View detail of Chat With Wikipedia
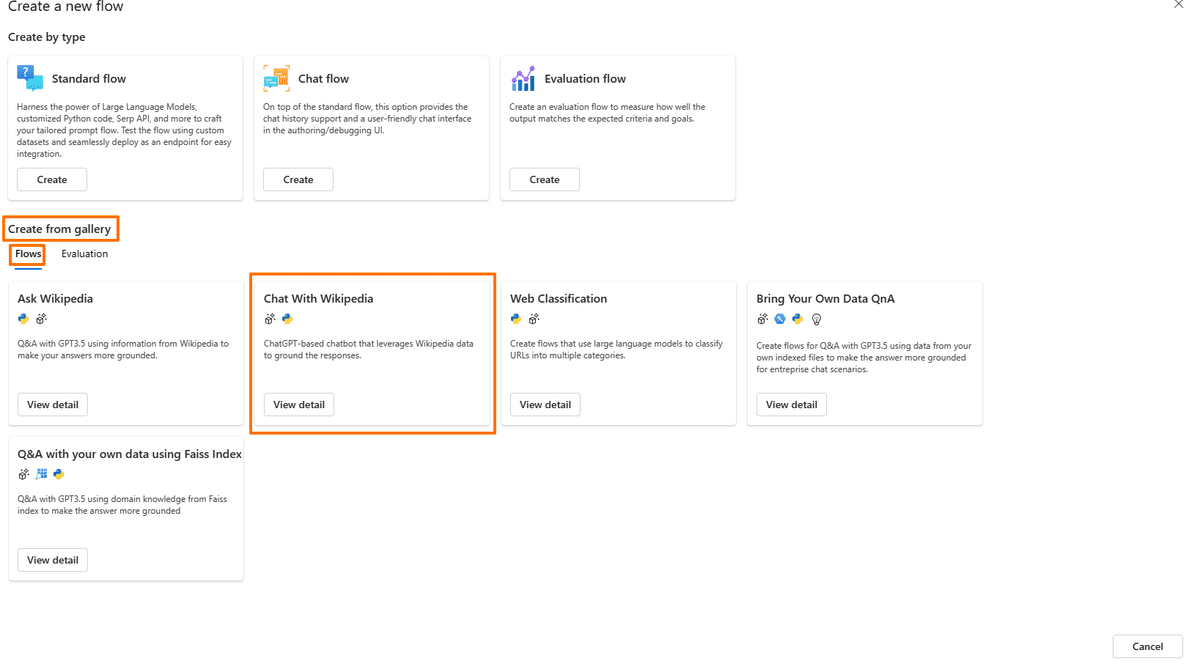The width and height of the screenshot is (1200, 669). (x=298, y=404)
